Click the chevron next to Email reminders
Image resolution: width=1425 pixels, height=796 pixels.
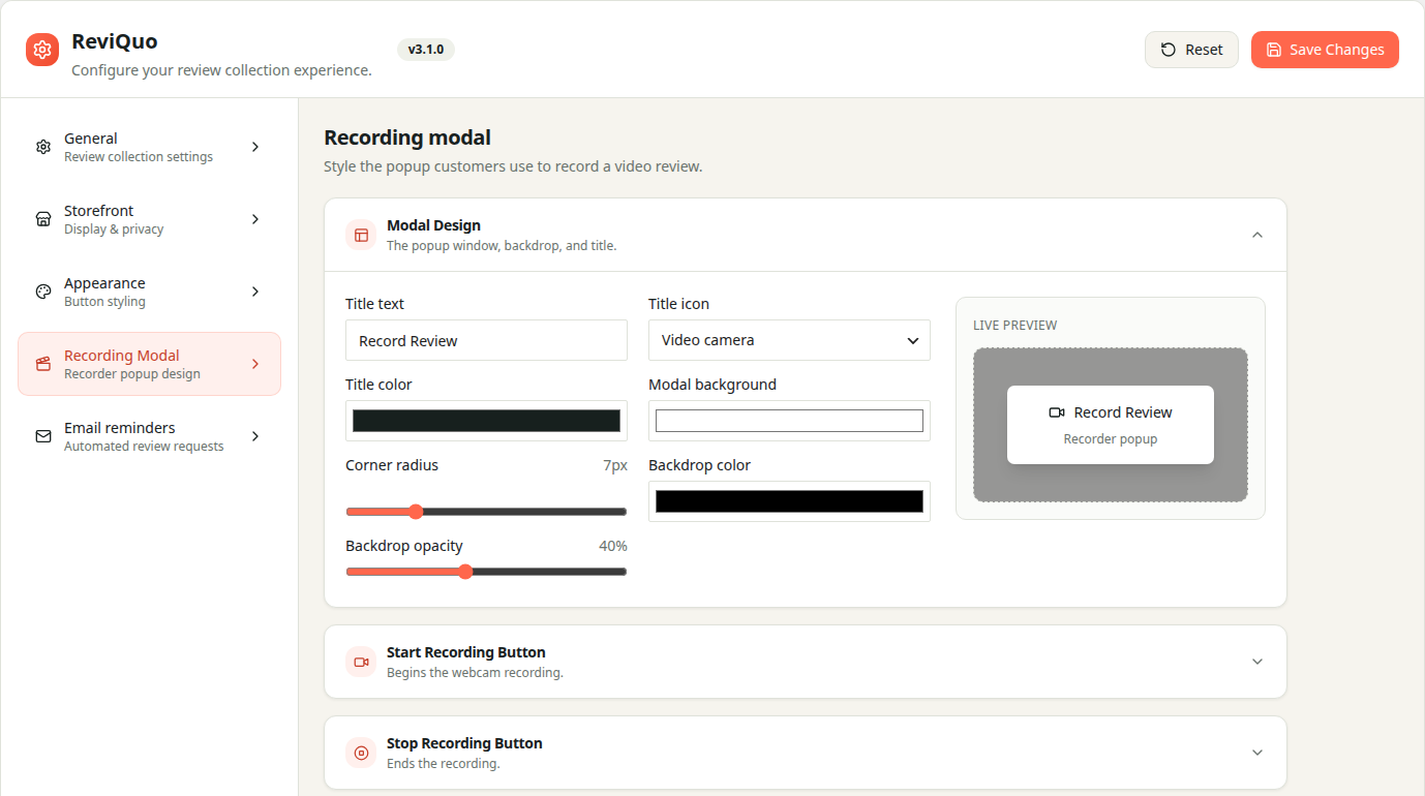tap(255, 436)
